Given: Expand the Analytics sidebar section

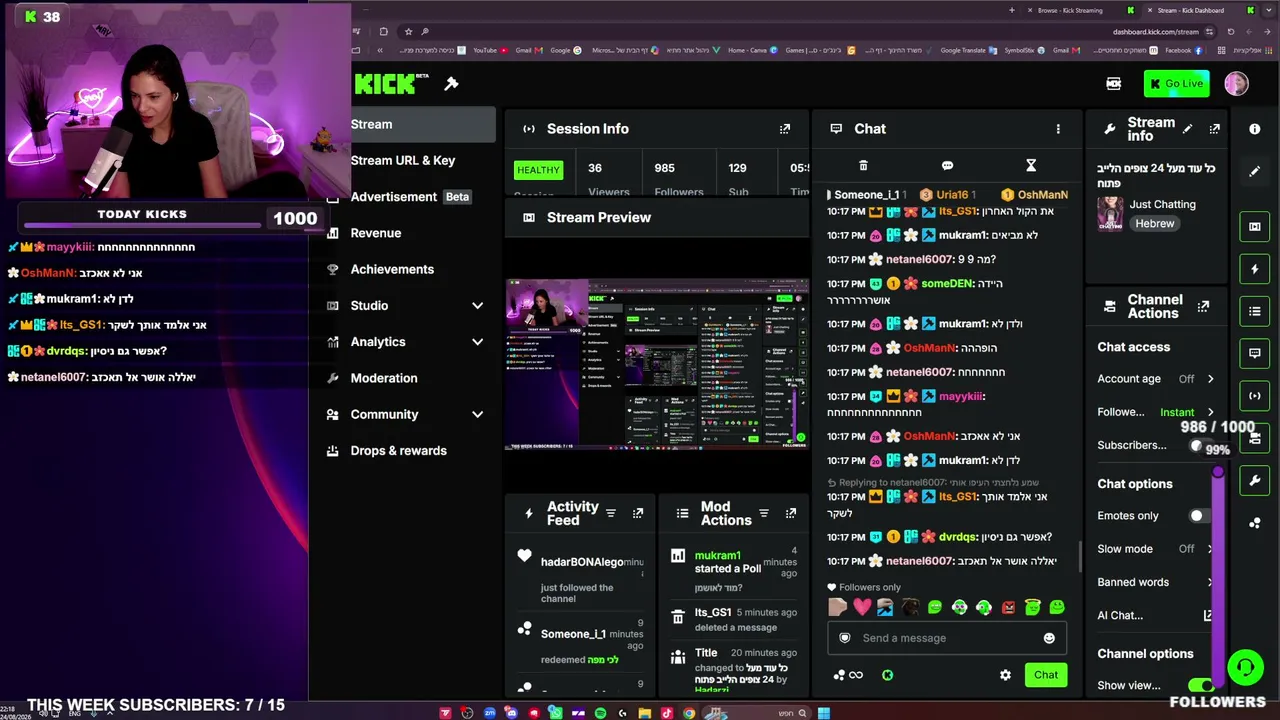Looking at the screenshot, I should [477, 342].
